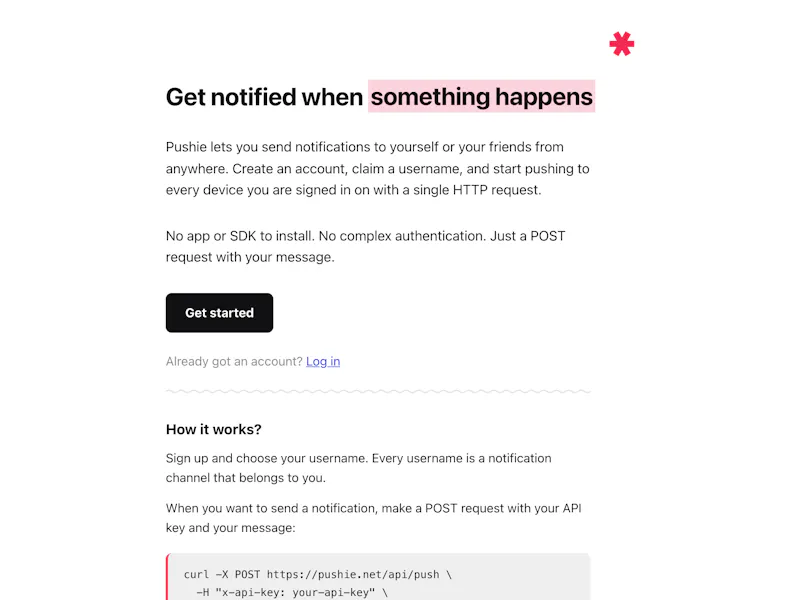
Task: Click the "Get notified when" heading text
Action: tap(264, 97)
